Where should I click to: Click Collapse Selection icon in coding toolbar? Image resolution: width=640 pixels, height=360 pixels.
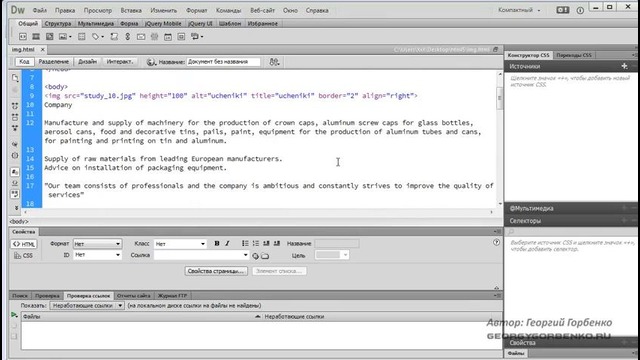(15, 117)
